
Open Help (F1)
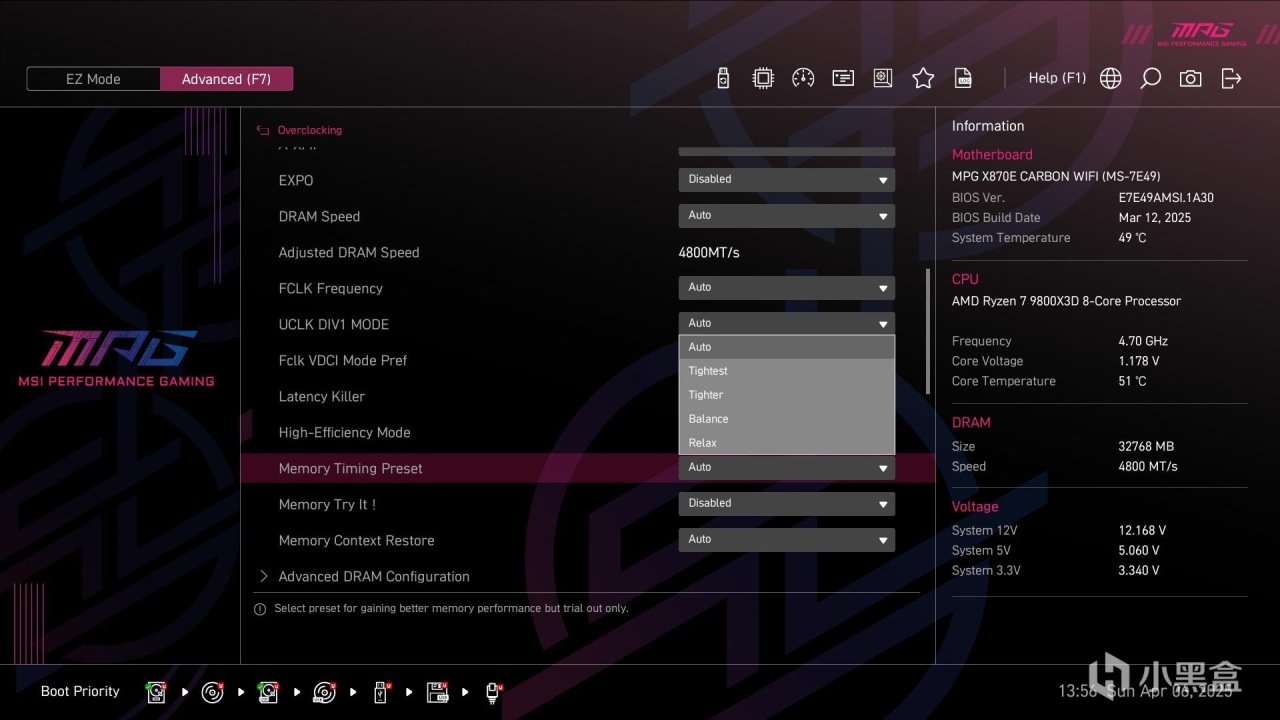pos(1057,78)
